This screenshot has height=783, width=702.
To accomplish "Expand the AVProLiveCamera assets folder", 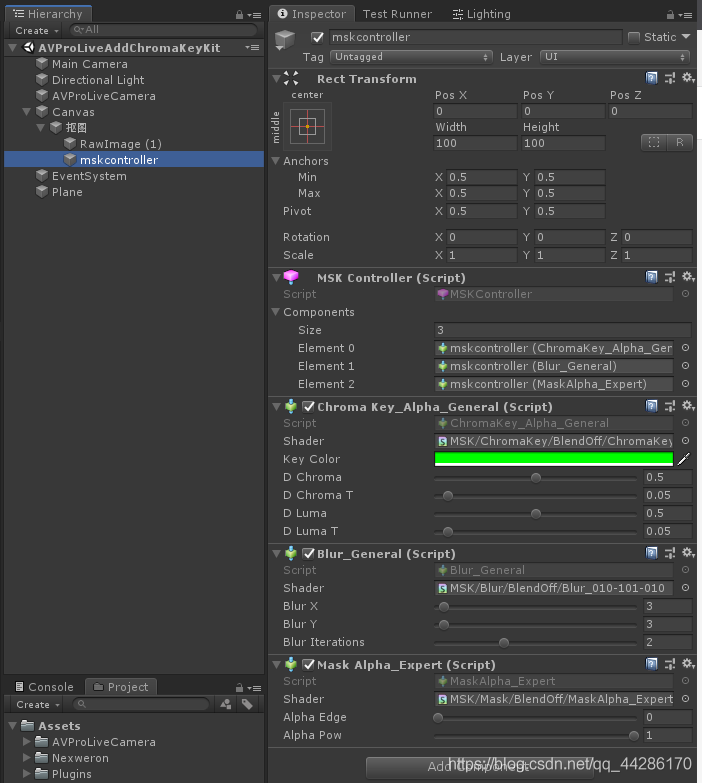I will coord(27,742).
